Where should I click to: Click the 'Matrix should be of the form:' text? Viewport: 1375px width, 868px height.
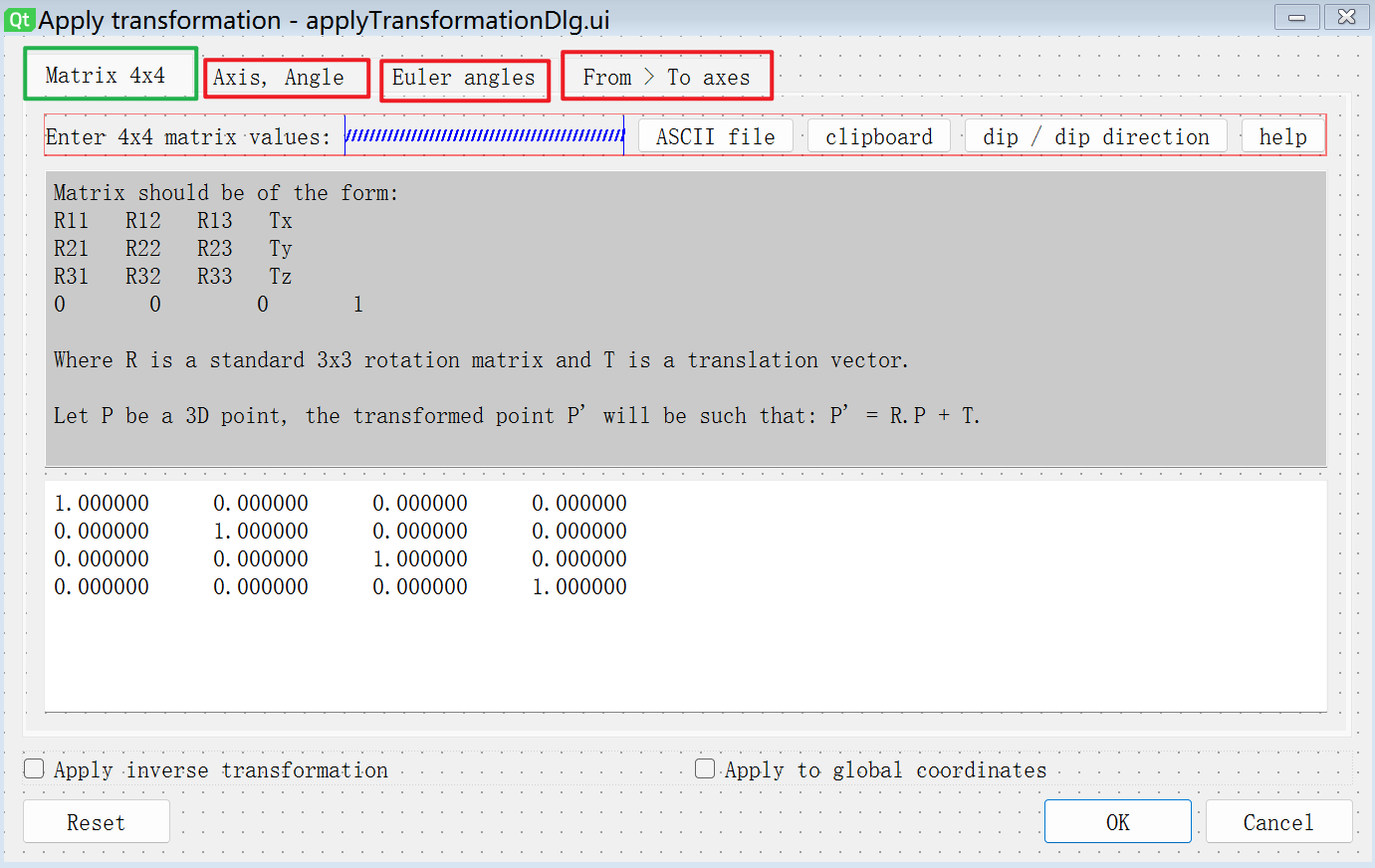click(226, 193)
